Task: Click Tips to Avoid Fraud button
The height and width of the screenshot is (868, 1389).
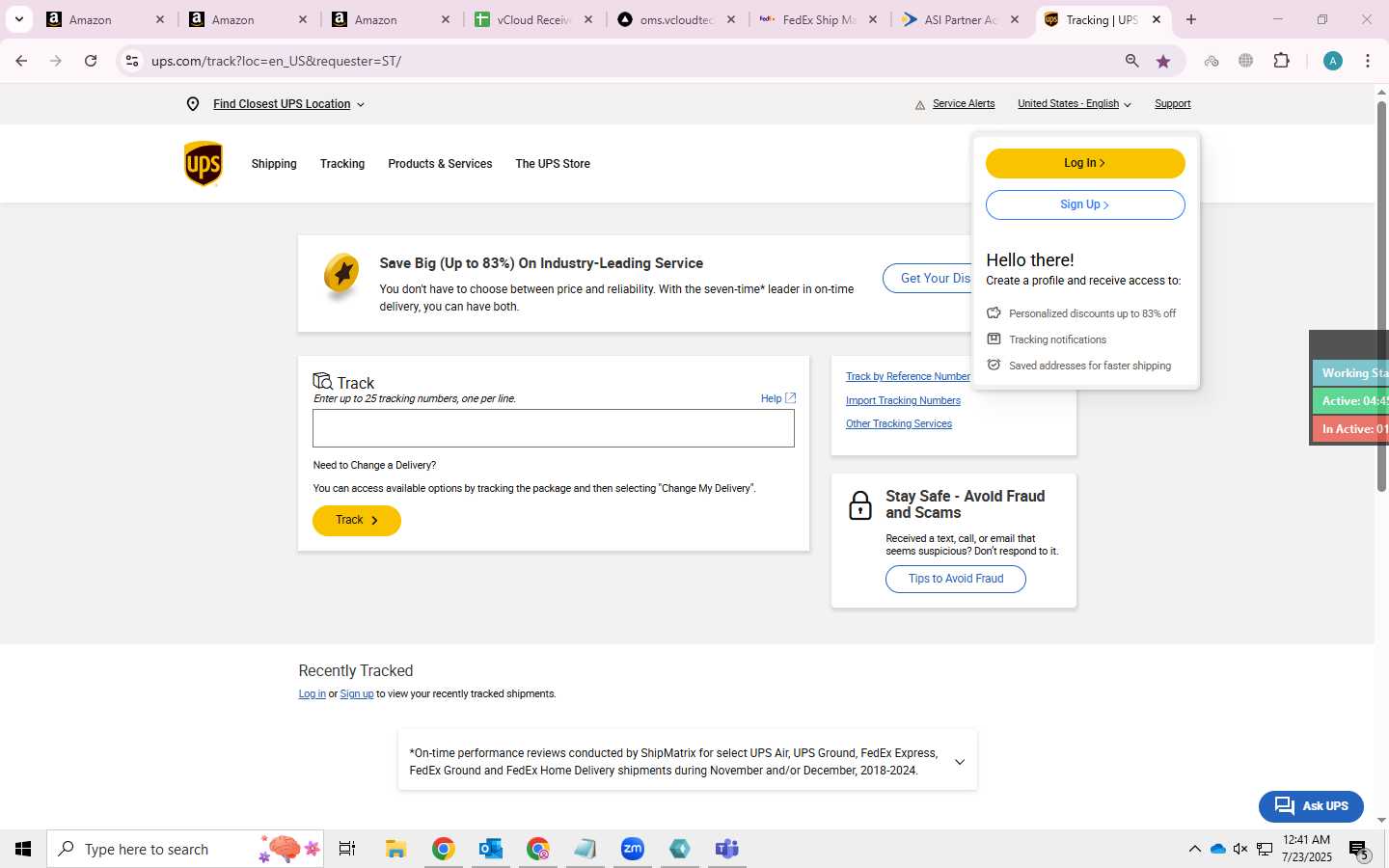Action: (956, 579)
